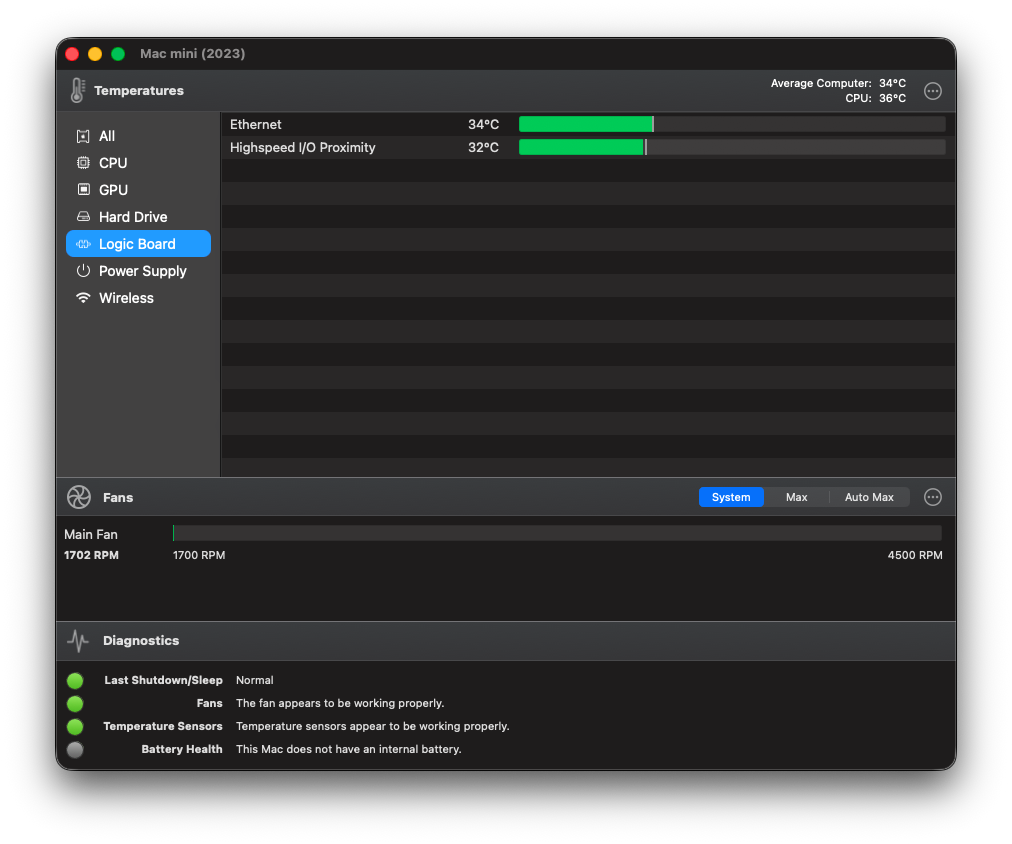
Task: Click the All category grid icon
Action: pos(83,136)
